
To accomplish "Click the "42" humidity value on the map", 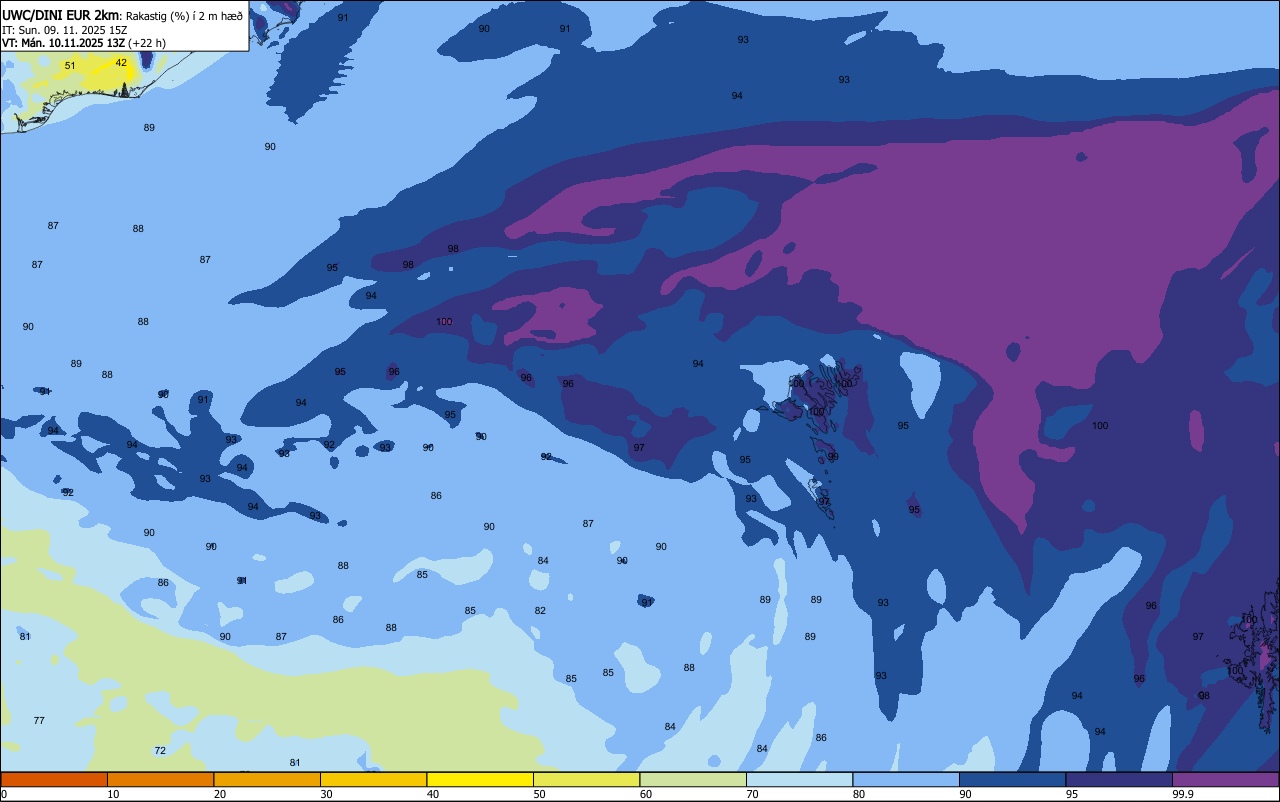I will 121,62.
